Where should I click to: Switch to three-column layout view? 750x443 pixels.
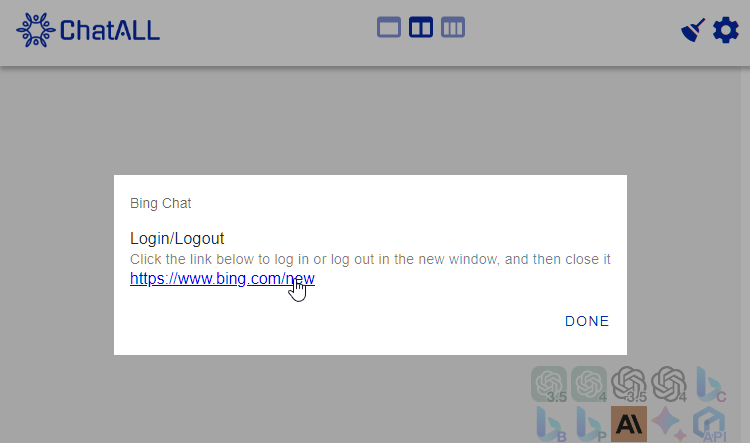tap(453, 27)
